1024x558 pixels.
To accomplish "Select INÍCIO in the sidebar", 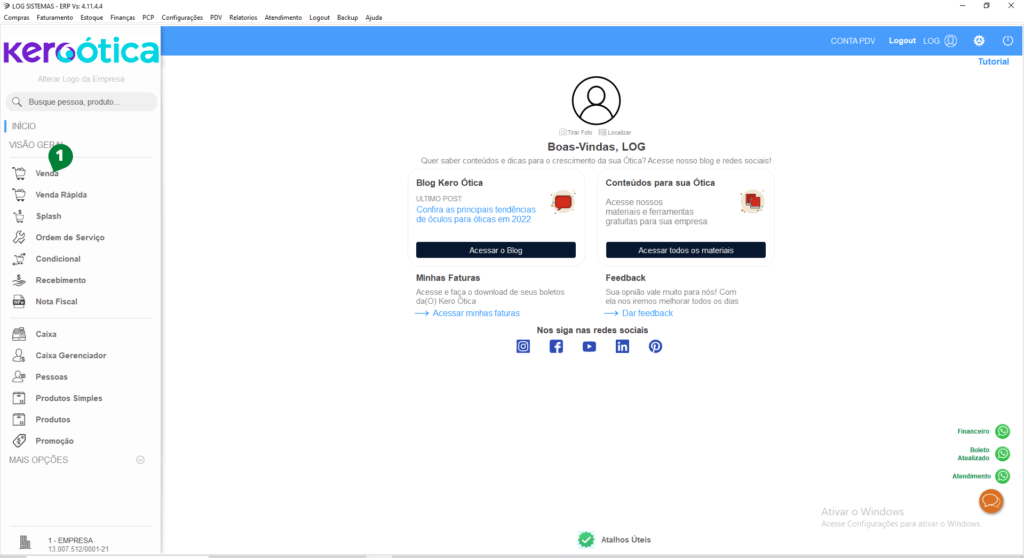I will tap(24, 126).
